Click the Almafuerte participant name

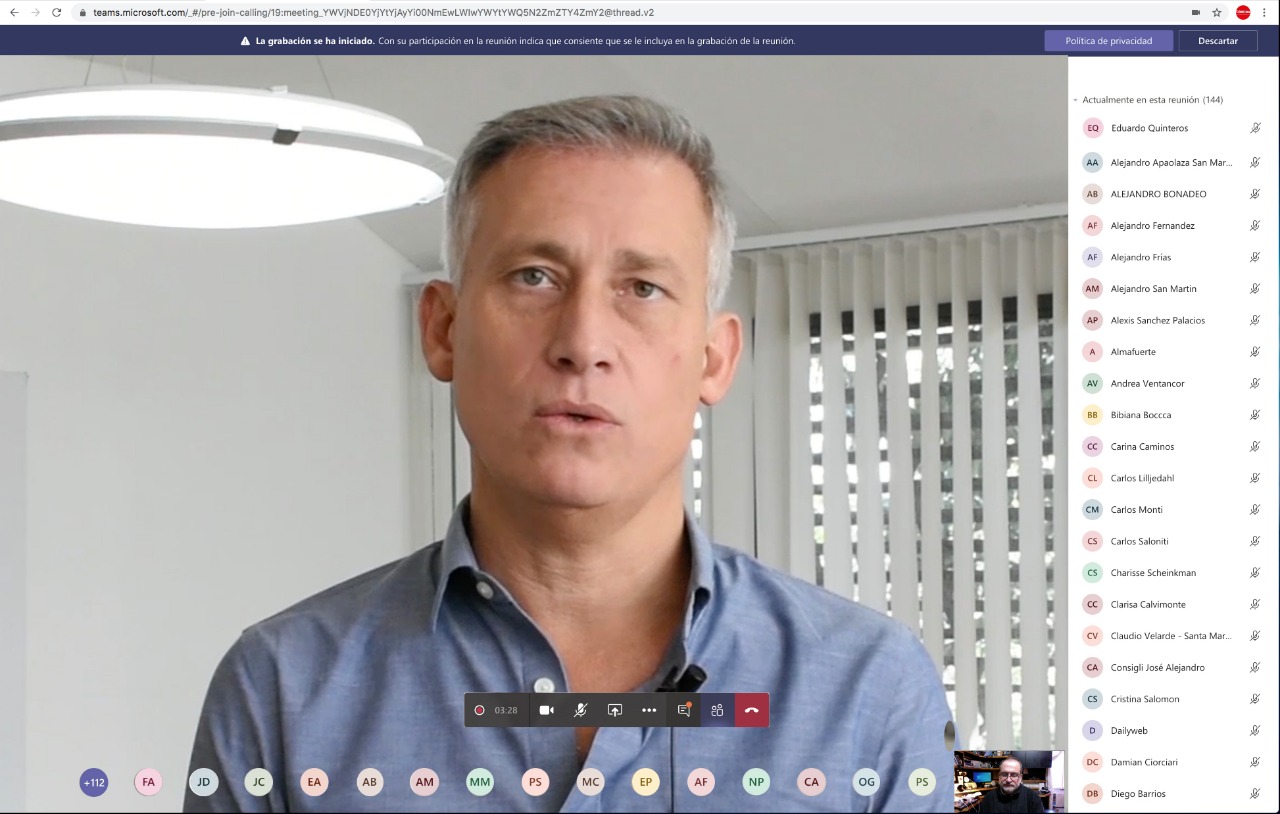pyautogui.click(x=1134, y=352)
